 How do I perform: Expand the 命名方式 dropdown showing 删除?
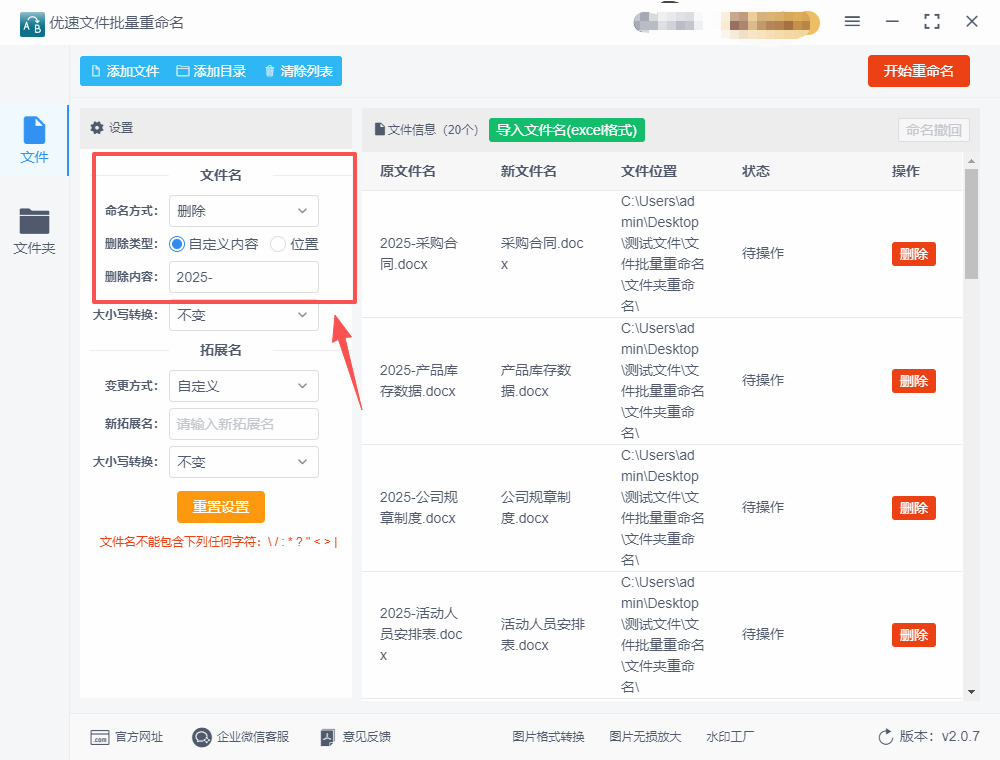(243, 211)
